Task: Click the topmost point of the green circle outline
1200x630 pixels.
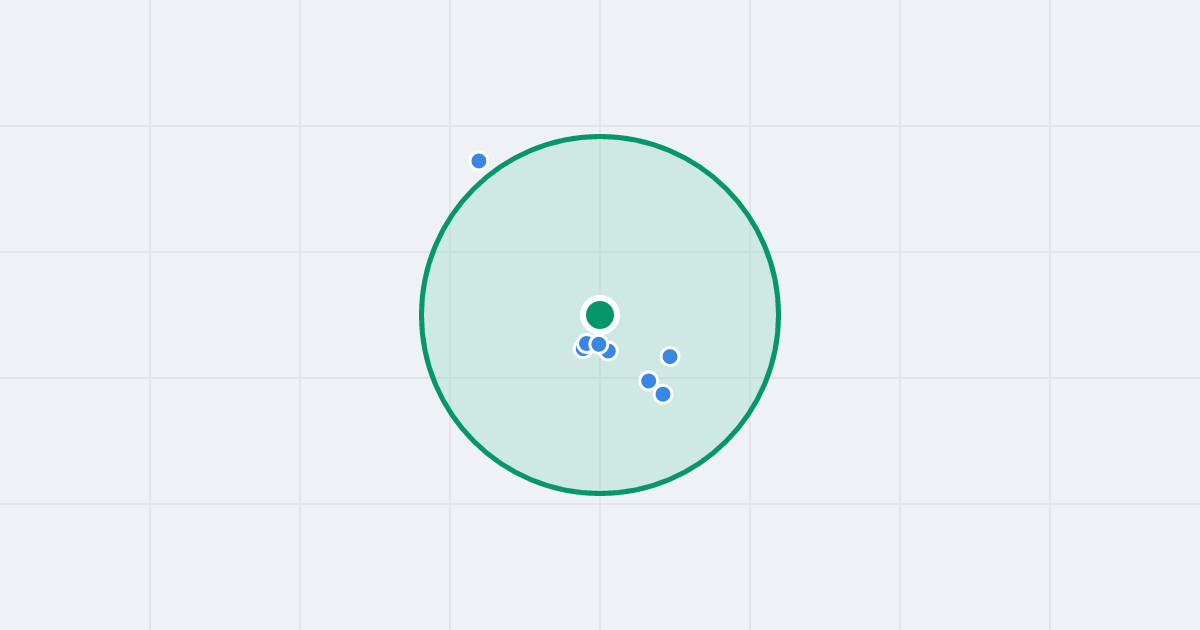Action: click(x=600, y=136)
